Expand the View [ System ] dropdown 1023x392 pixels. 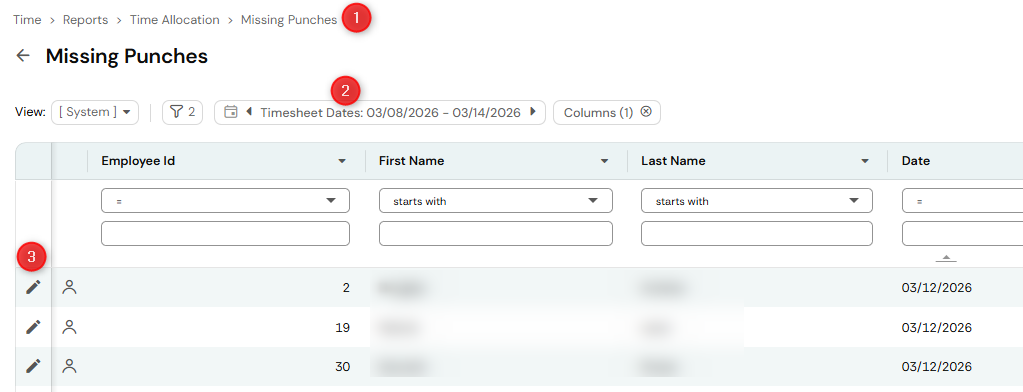[95, 112]
